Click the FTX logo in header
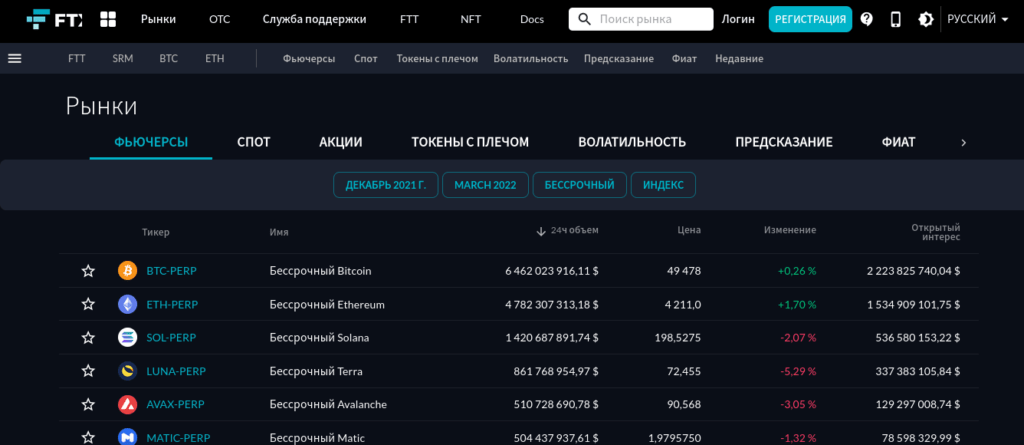The image size is (1024, 445). pos(54,19)
